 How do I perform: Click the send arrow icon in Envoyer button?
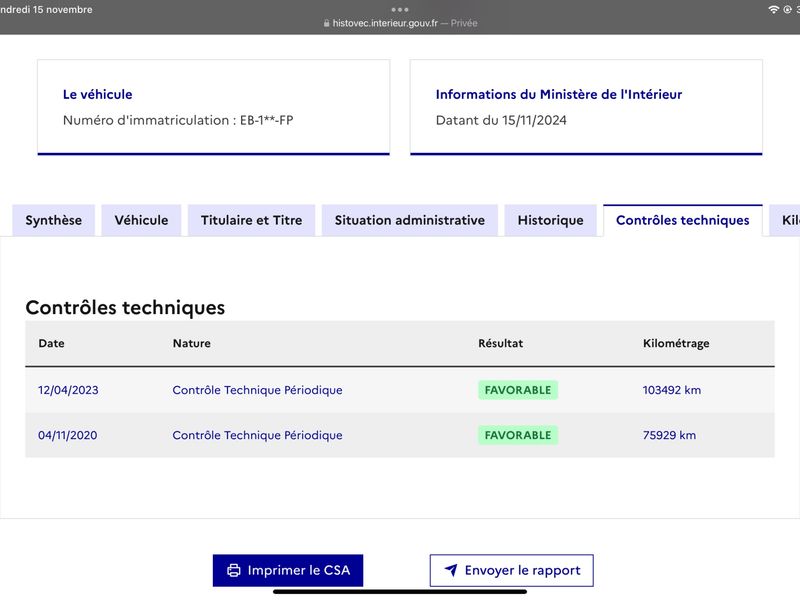pos(451,570)
